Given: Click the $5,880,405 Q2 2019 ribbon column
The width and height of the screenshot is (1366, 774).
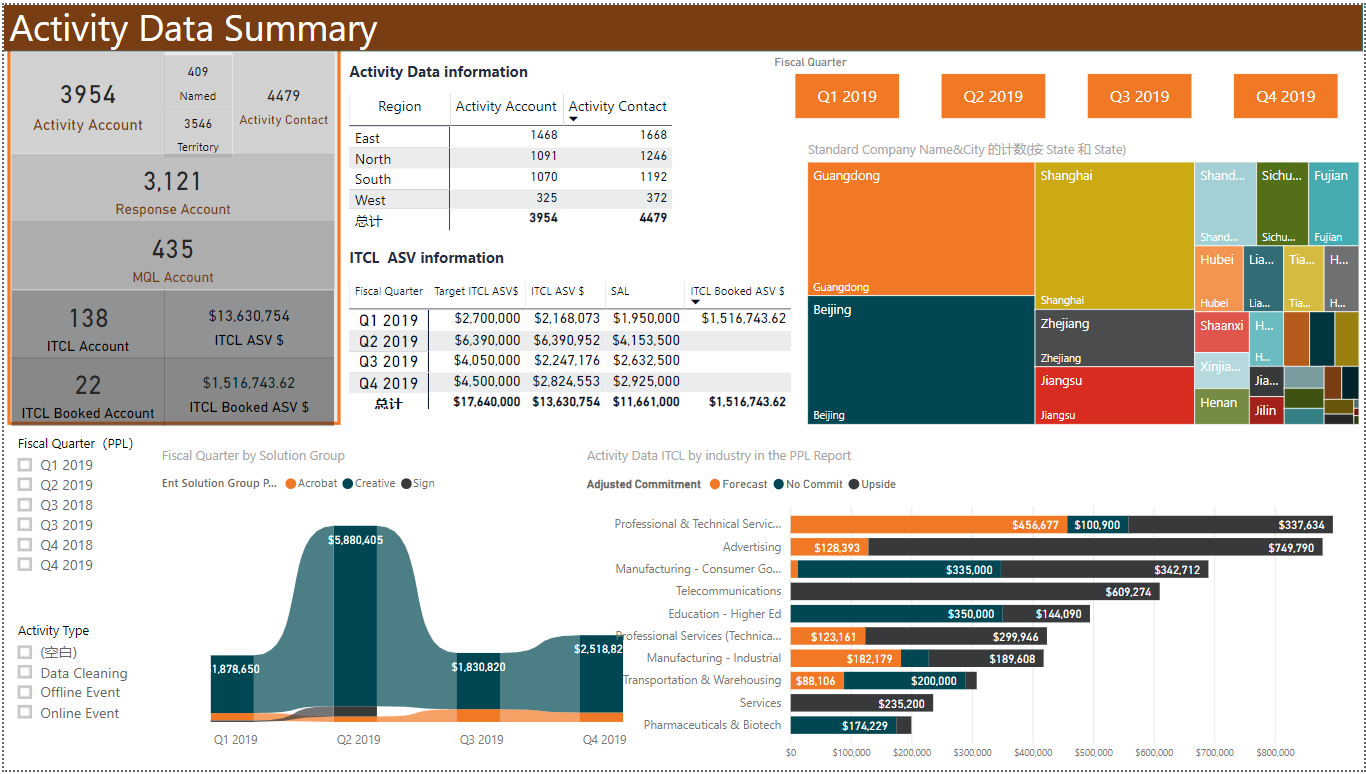Looking at the screenshot, I should click(x=356, y=616).
